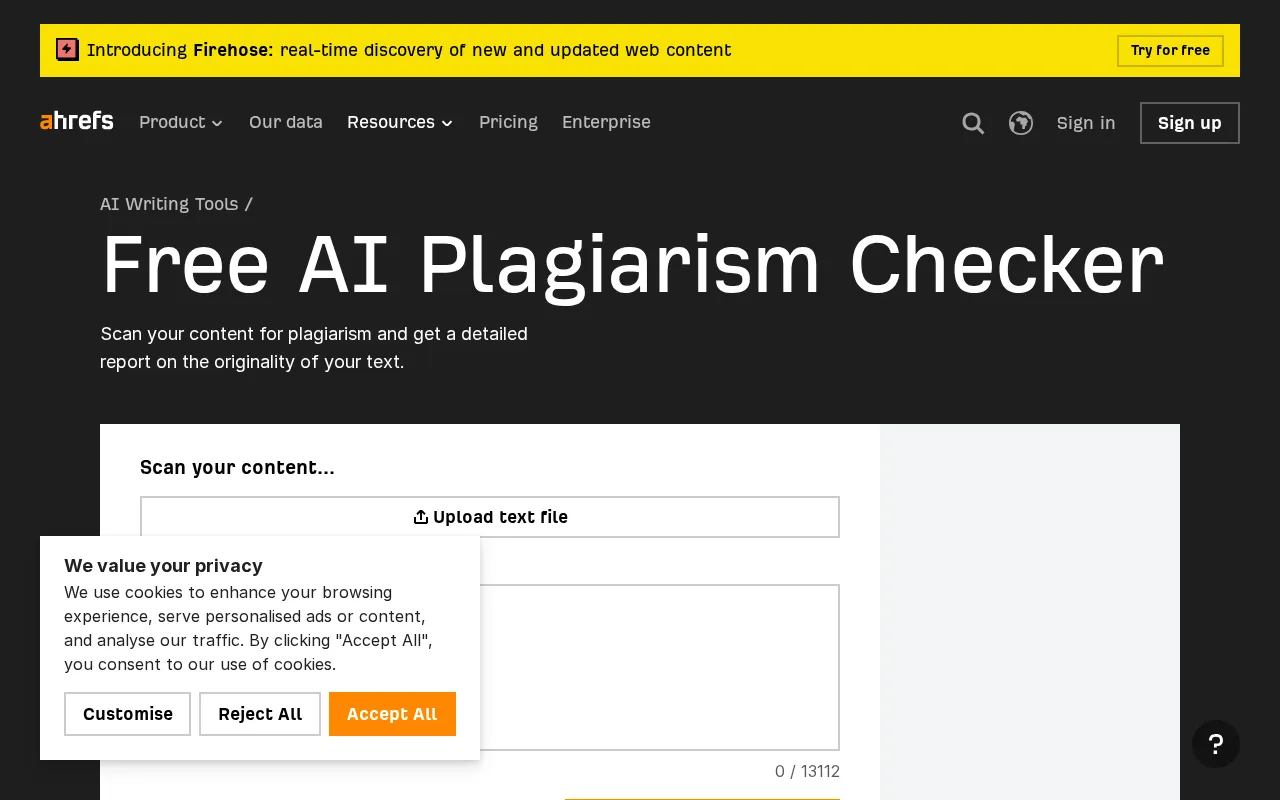
Task: Go to Our data page
Action: click(286, 122)
